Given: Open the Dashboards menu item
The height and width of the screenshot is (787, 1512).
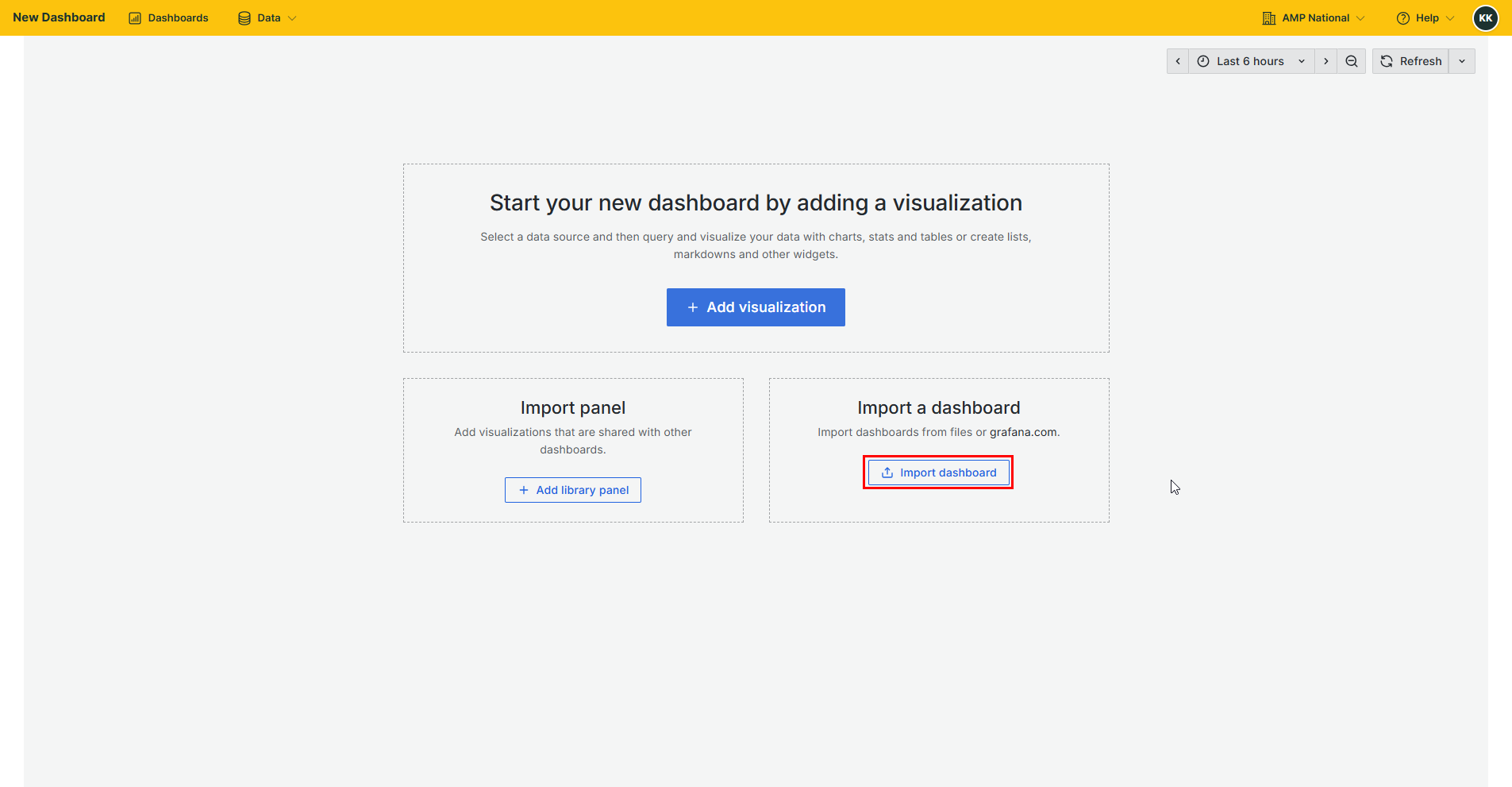Looking at the screenshot, I should 168,17.
